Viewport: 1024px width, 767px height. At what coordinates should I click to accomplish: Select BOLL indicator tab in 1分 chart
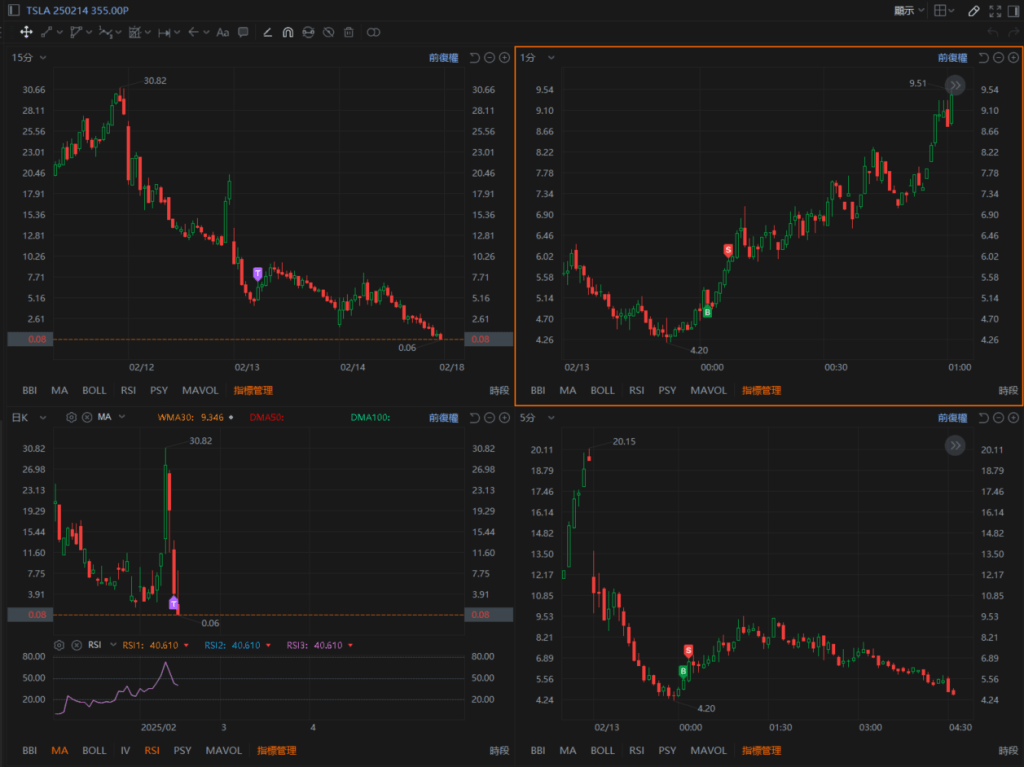pos(602,390)
